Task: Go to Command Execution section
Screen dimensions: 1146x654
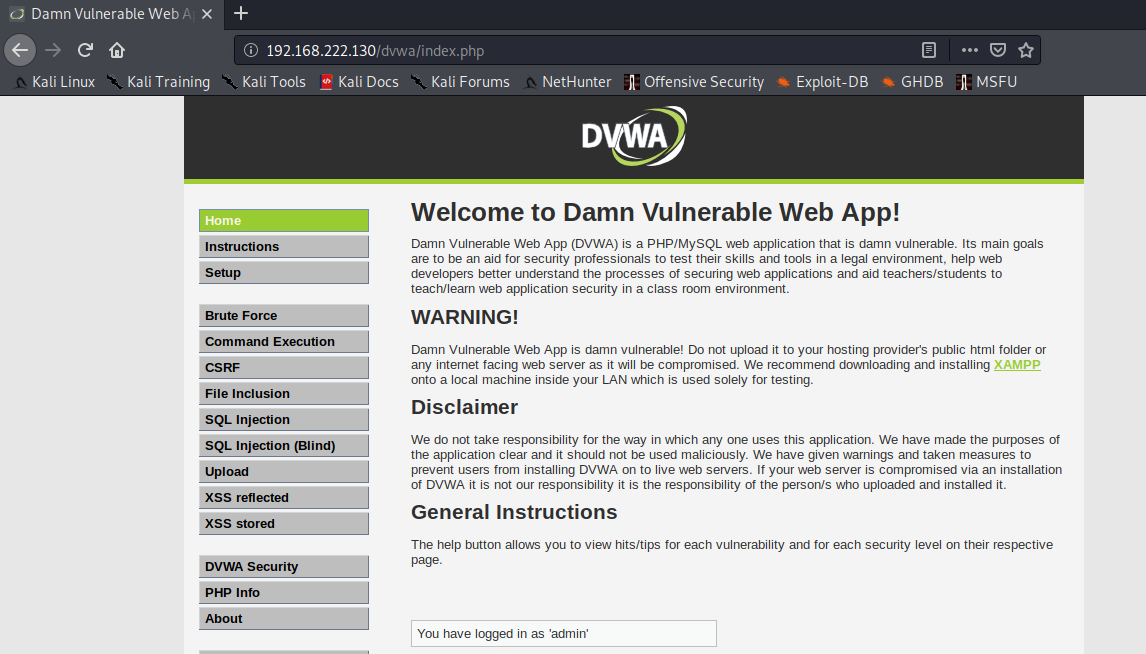Action: coord(284,341)
